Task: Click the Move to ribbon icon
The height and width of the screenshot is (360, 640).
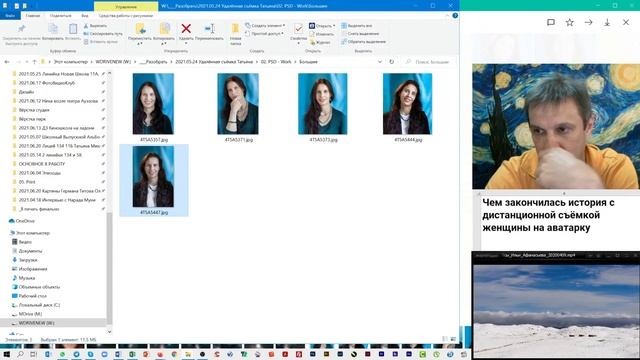Action: click(x=140, y=29)
